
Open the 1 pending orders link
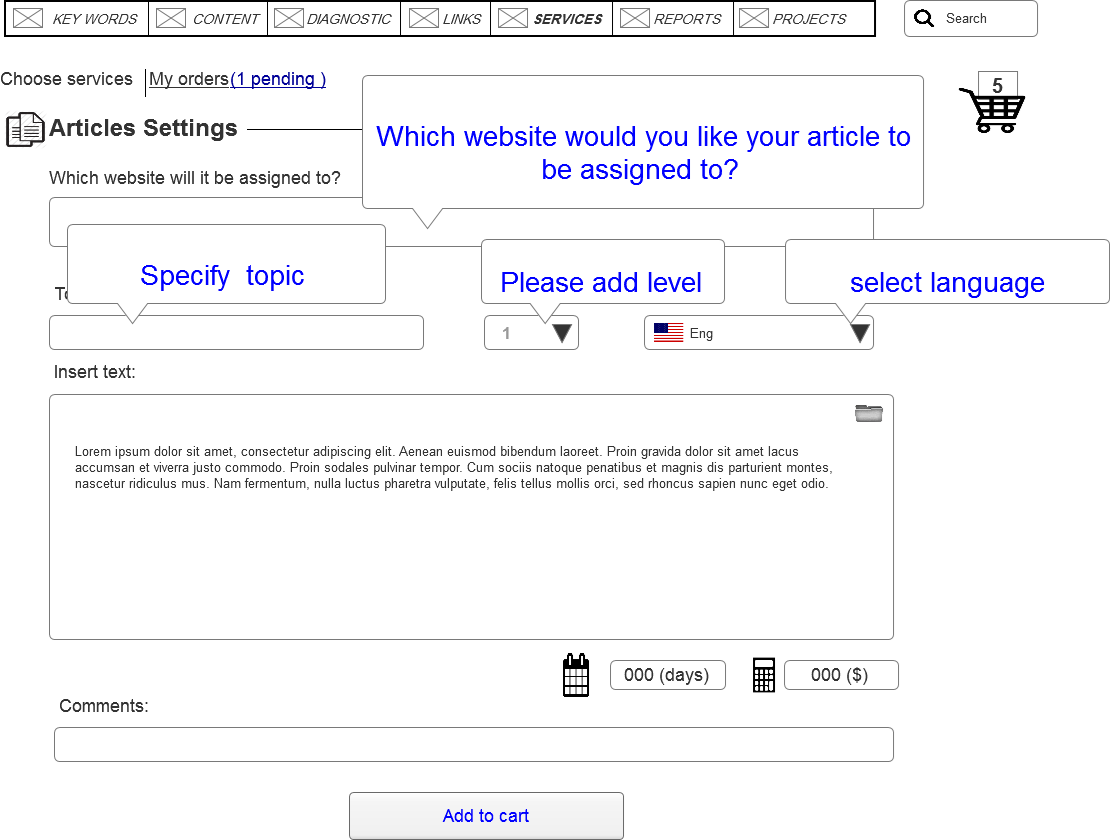click(278, 79)
